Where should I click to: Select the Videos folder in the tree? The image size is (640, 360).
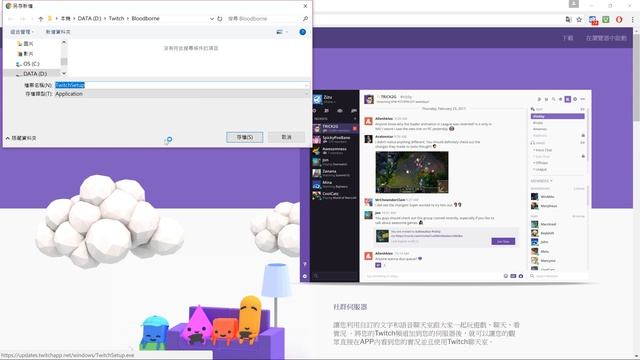[x=25, y=53]
